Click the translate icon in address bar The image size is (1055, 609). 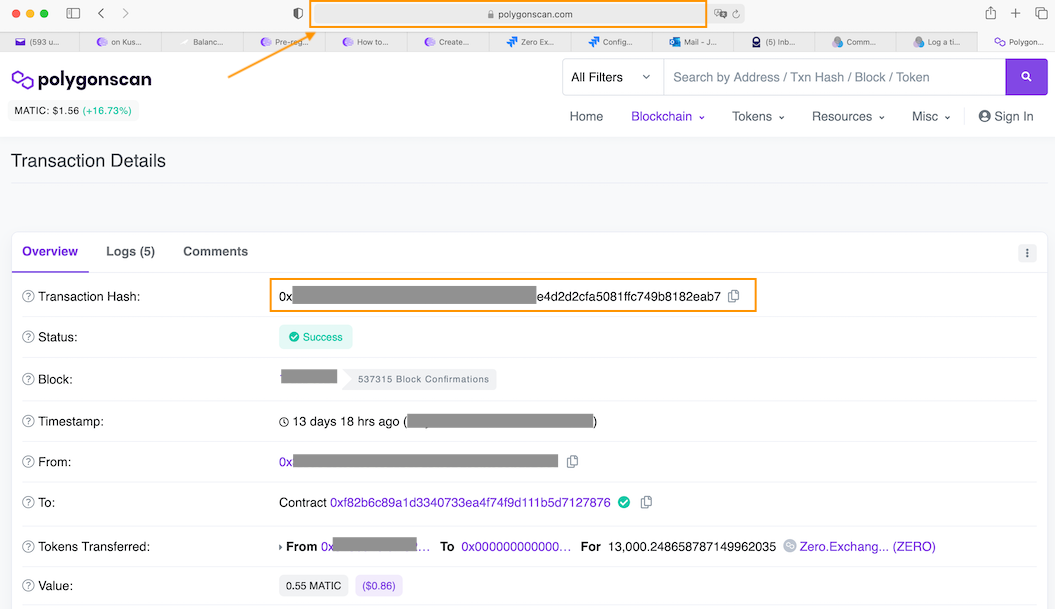click(720, 13)
